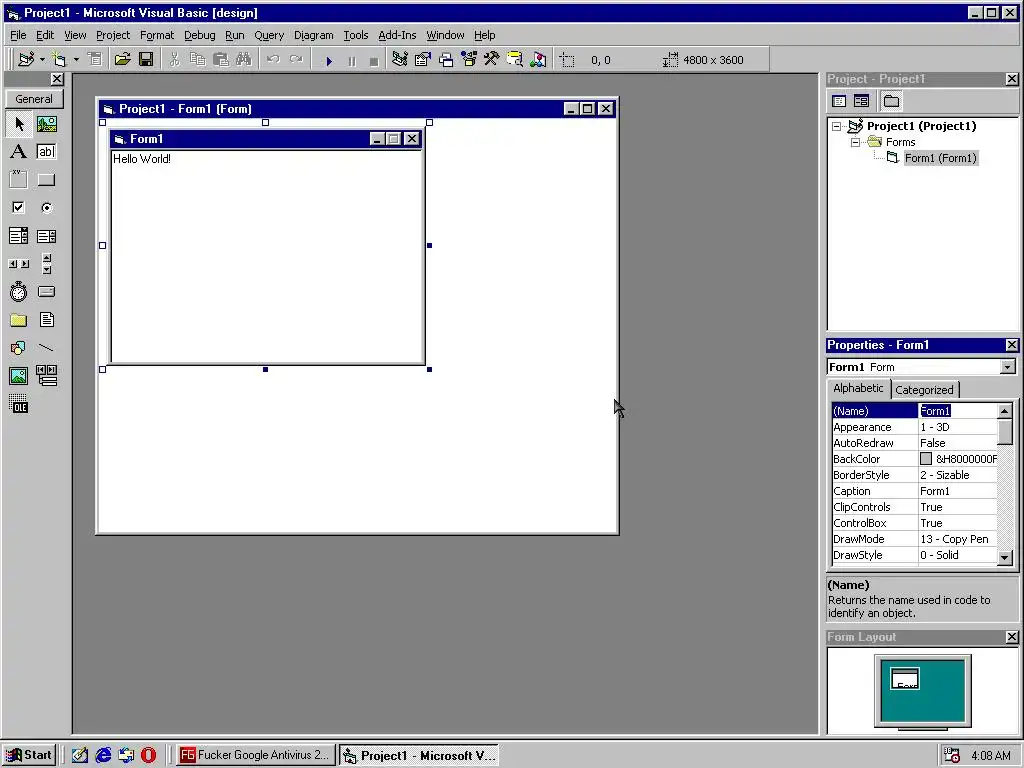The width and height of the screenshot is (1024, 768).
Task: Select the Data control tool
Action: click(46, 376)
